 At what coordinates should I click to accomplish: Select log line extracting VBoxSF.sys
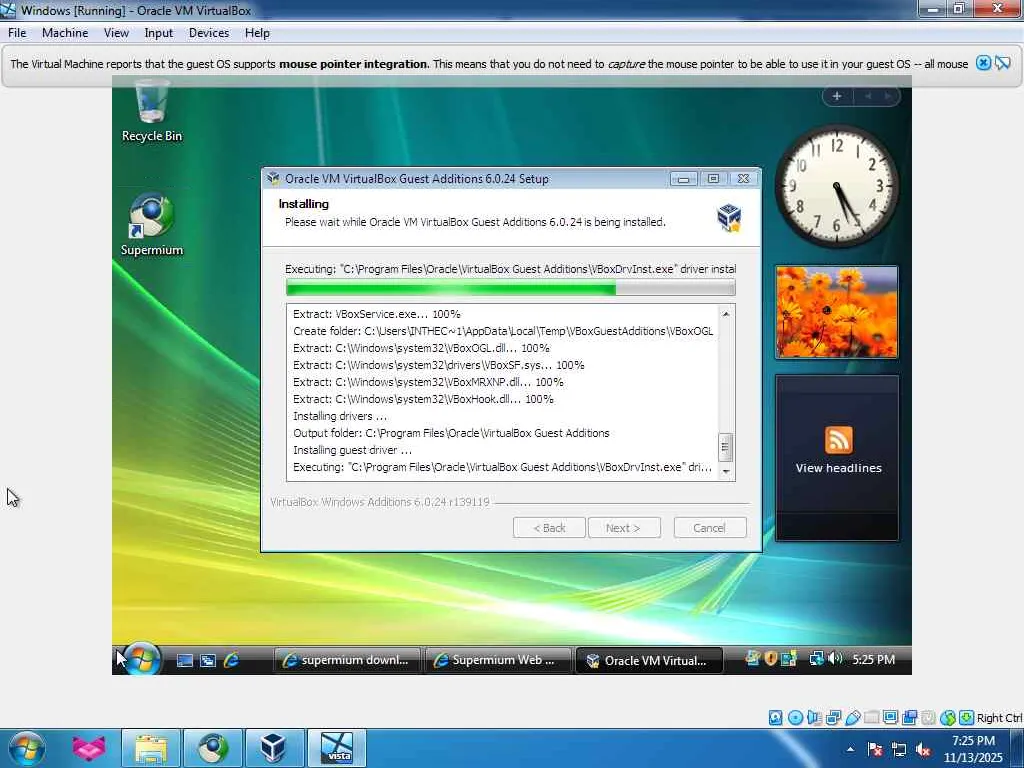(439, 365)
